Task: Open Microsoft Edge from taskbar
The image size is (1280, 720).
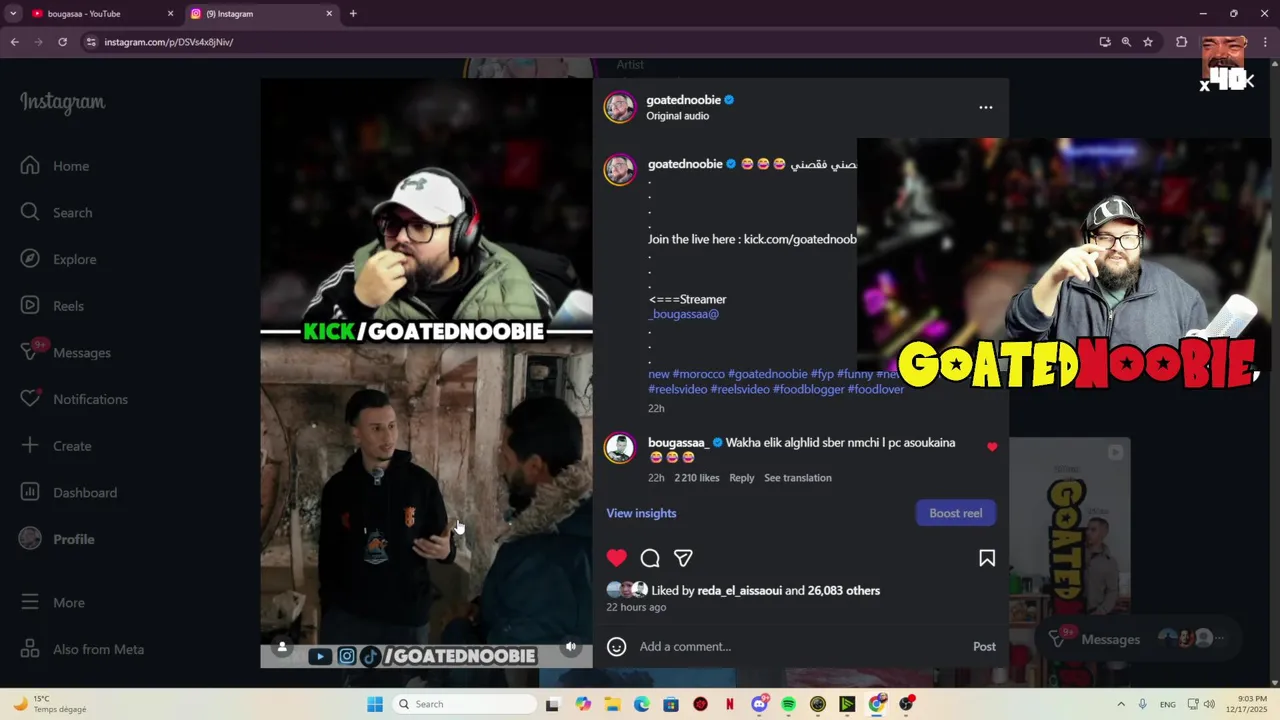Action: pos(642,704)
